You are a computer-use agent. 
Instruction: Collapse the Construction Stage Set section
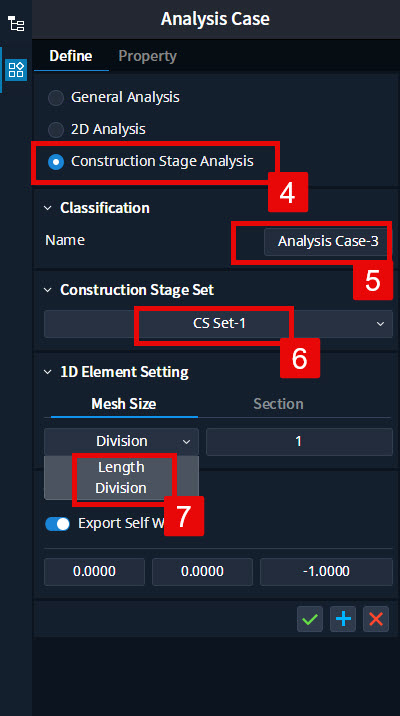[x=47, y=290]
